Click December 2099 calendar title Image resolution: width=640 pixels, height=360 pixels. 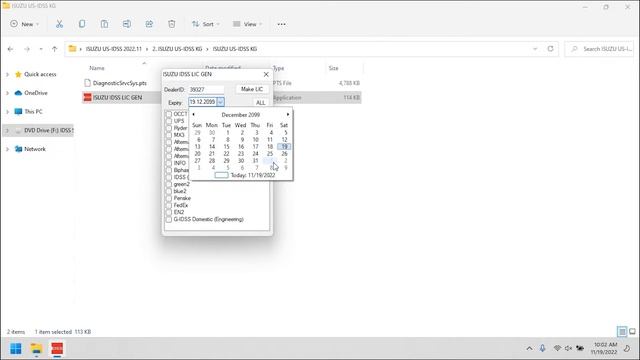[x=241, y=115]
